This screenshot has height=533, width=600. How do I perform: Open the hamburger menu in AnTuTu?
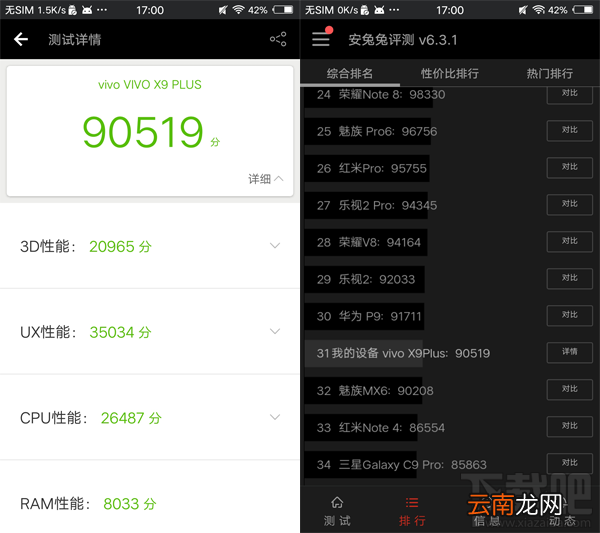pyautogui.click(x=321, y=39)
